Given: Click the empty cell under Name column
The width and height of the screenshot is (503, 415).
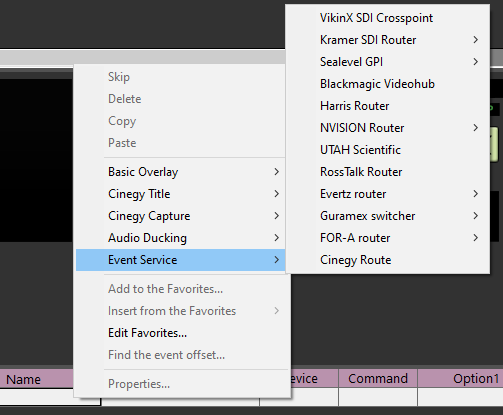Looking at the screenshot, I should (x=37, y=397).
